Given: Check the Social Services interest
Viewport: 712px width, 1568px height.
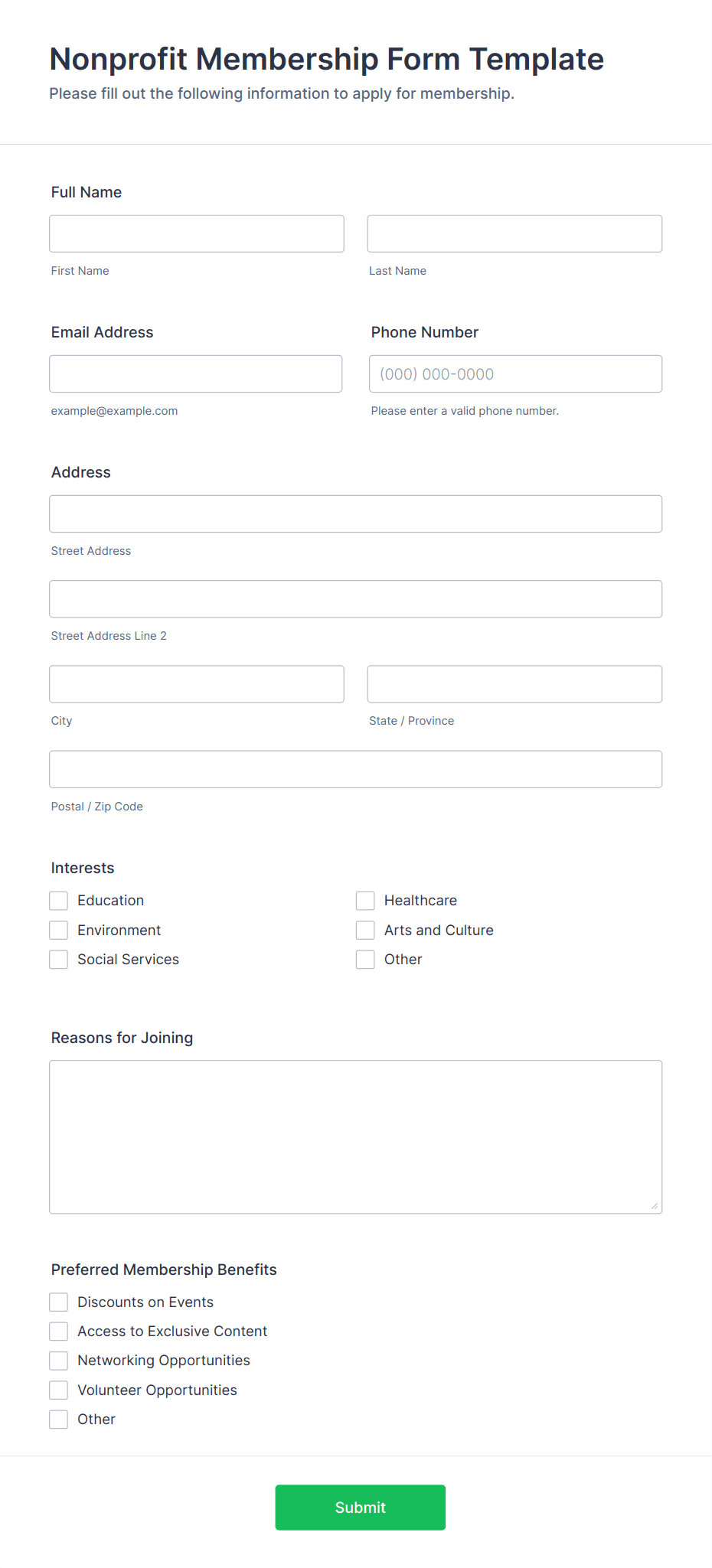Looking at the screenshot, I should (x=58, y=959).
